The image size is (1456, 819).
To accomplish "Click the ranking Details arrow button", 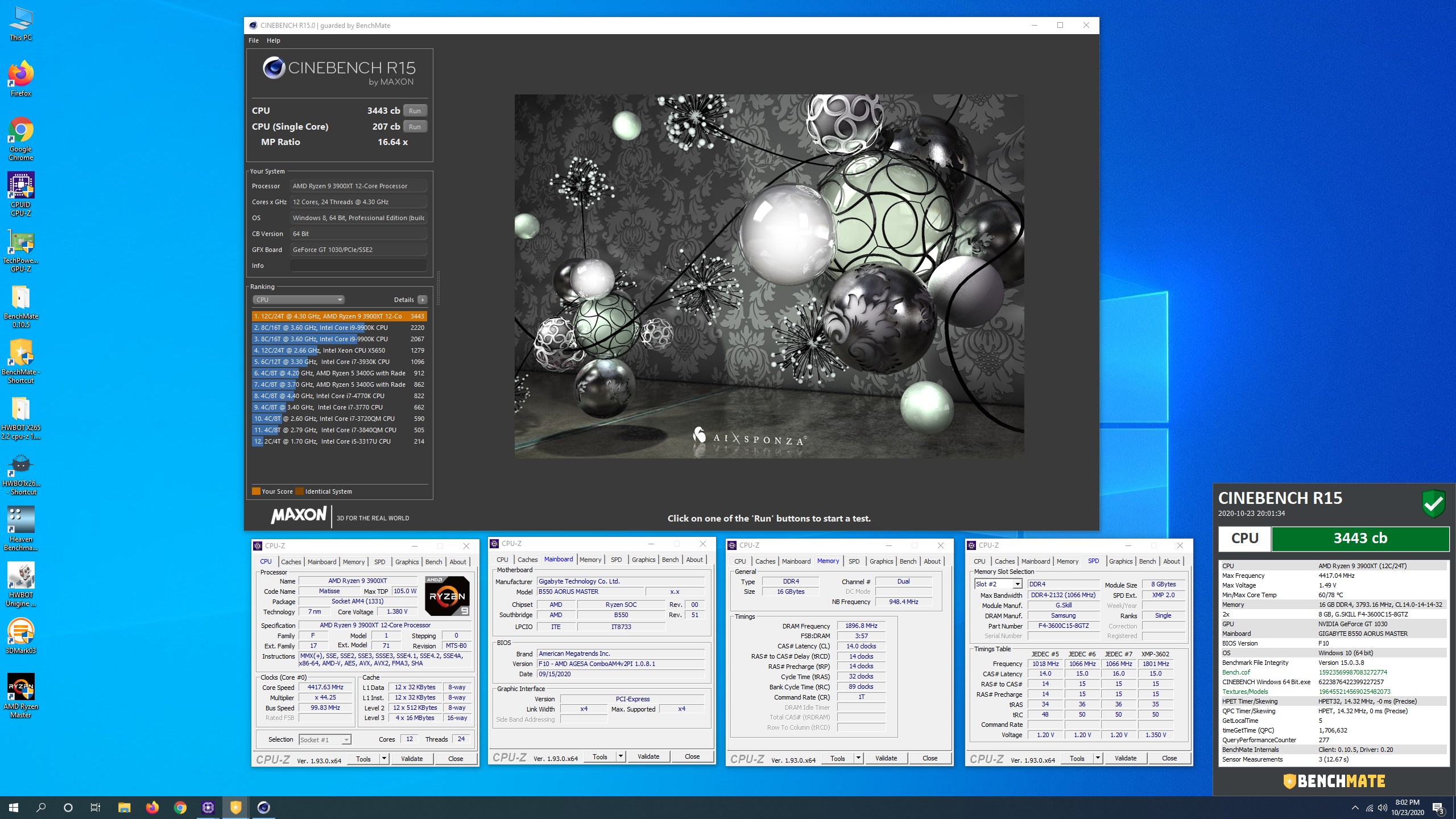I will point(422,300).
